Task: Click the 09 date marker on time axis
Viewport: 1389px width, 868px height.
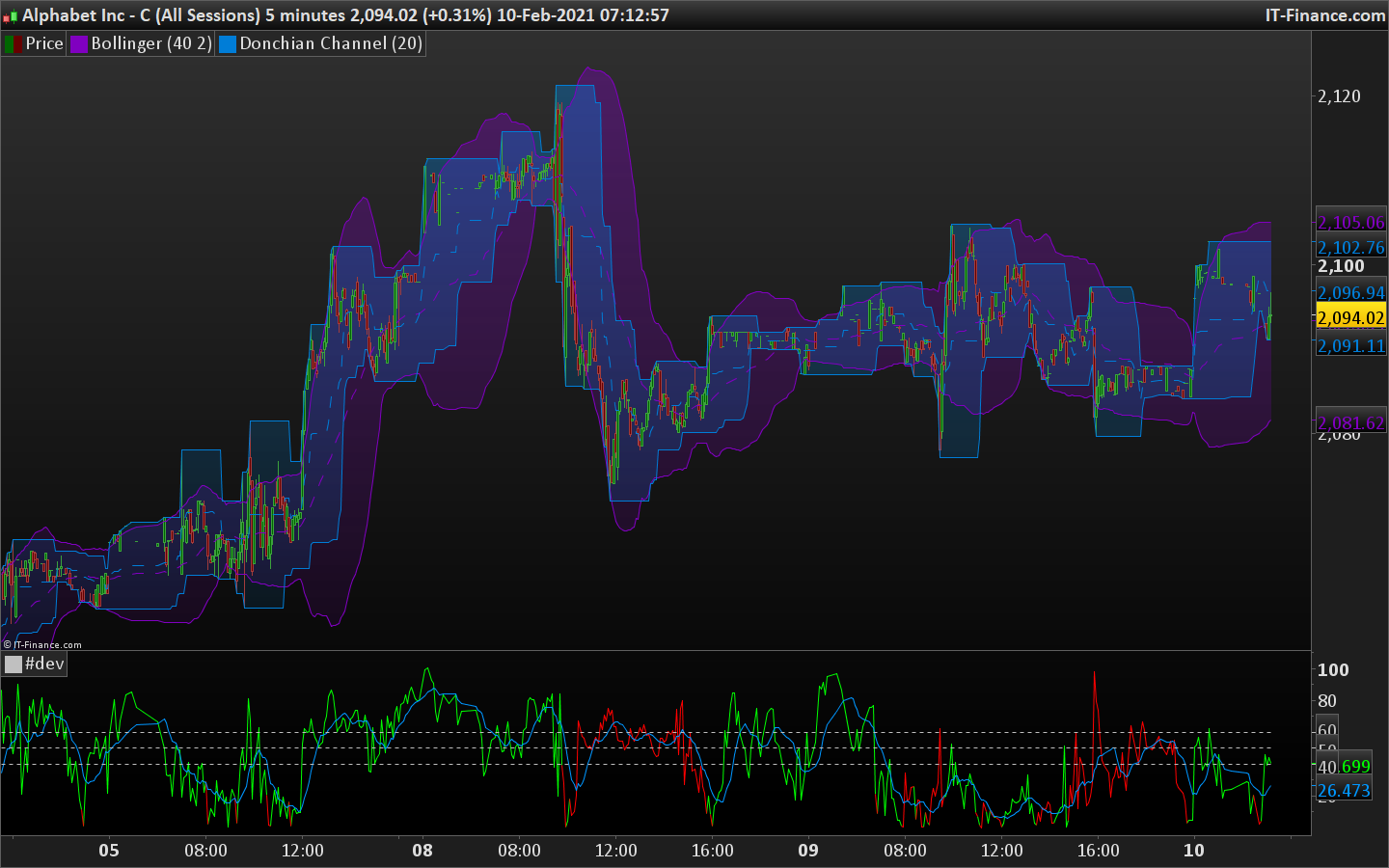Action: [808, 850]
